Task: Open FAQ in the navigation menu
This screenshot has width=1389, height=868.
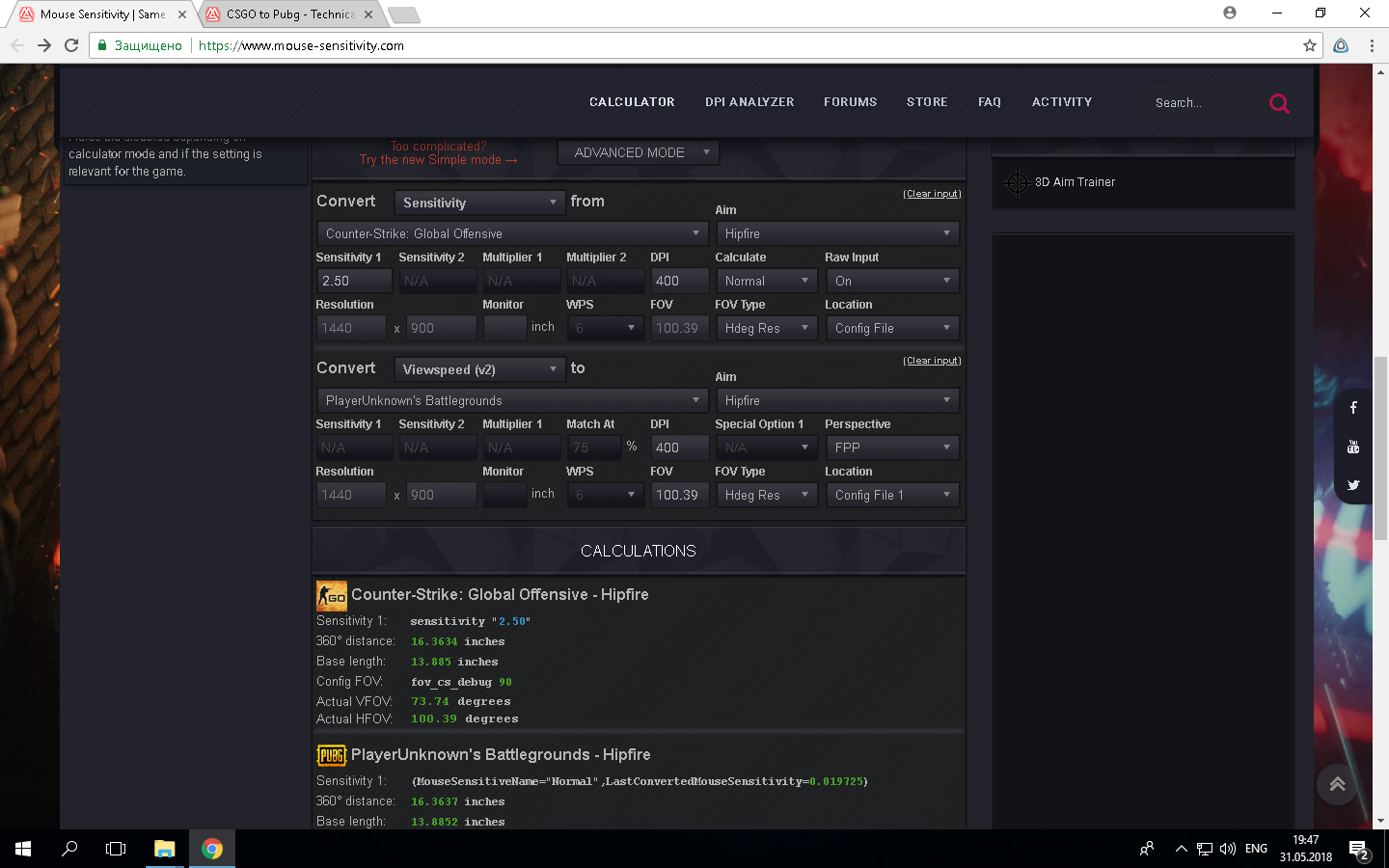Action: tap(990, 102)
